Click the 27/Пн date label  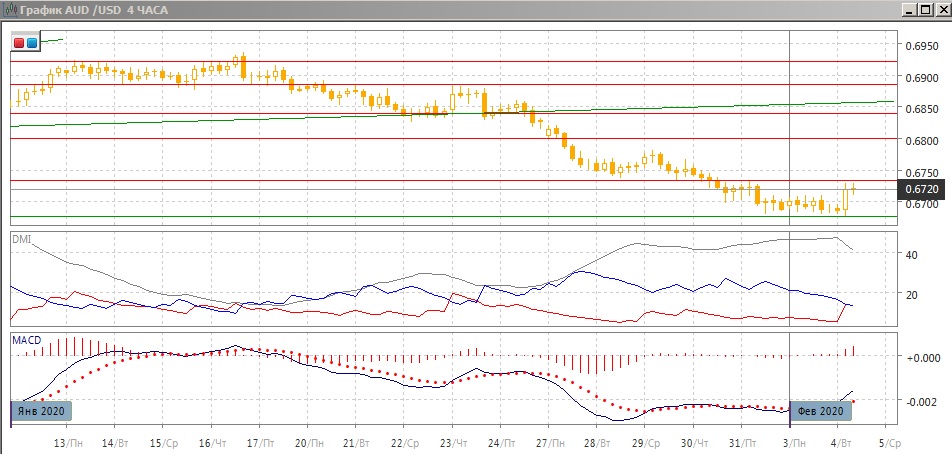click(x=548, y=441)
